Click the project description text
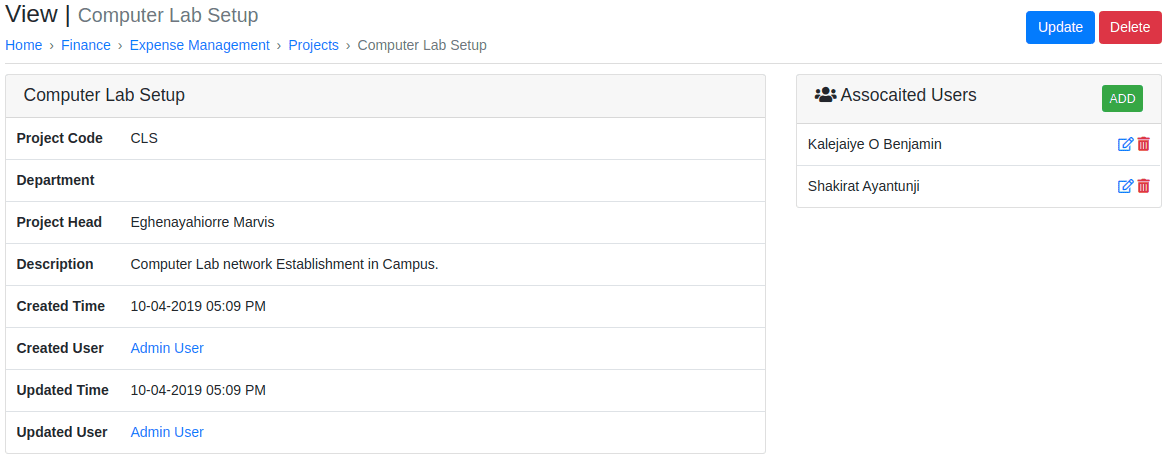This screenshot has height=459, width=1167. [284, 264]
